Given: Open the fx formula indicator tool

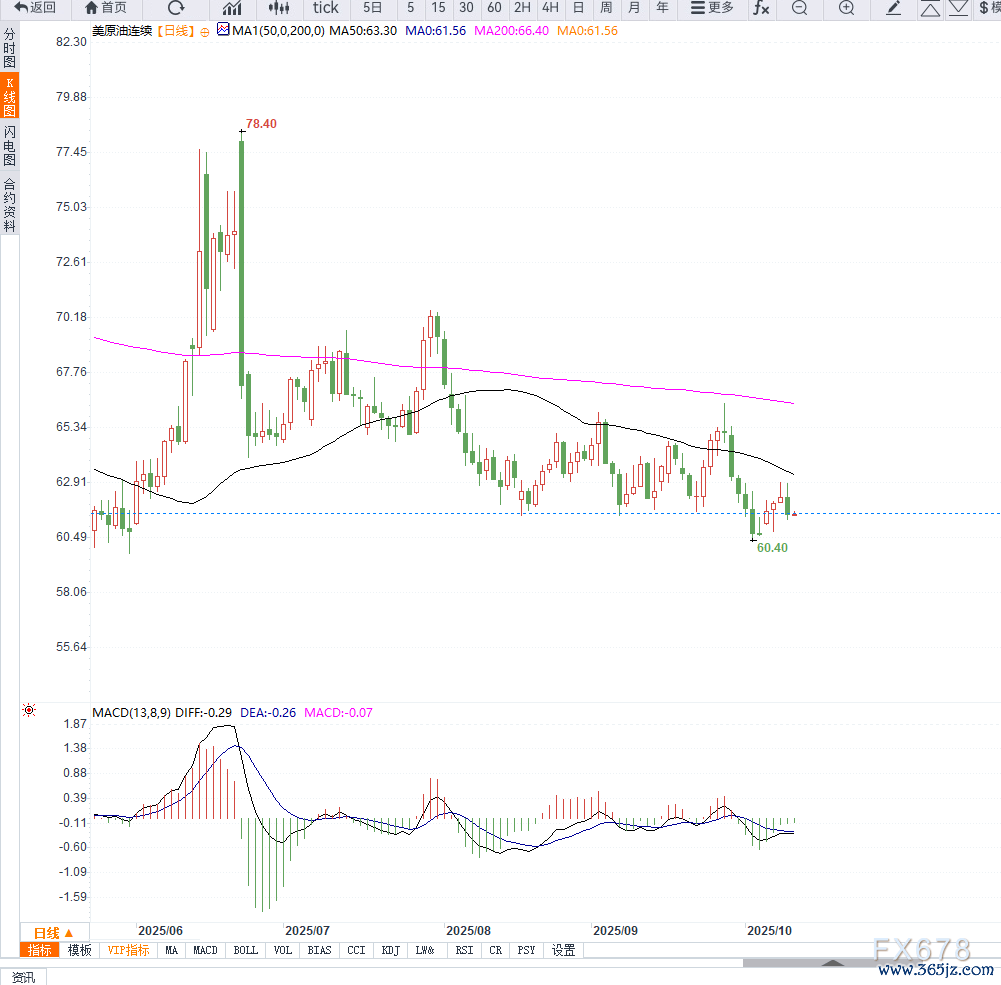Looking at the screenshot, I should [761, 8].
